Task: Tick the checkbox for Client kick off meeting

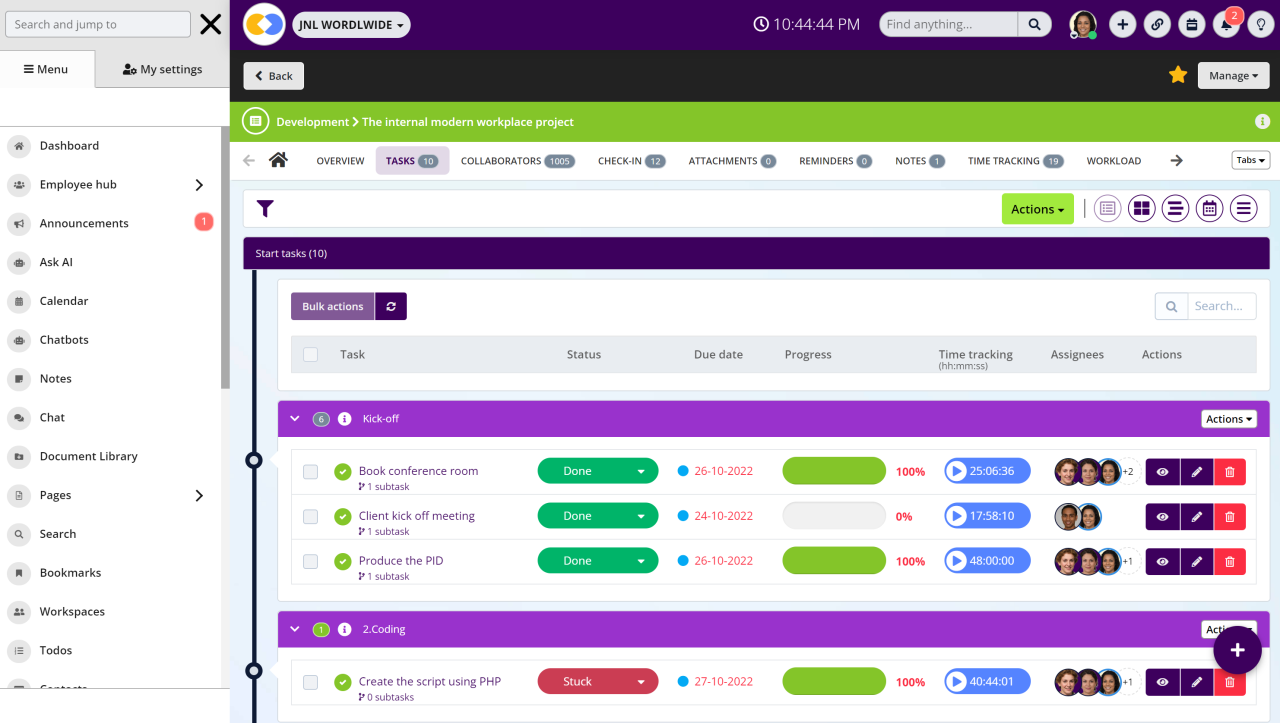Action: click(310, 516)
